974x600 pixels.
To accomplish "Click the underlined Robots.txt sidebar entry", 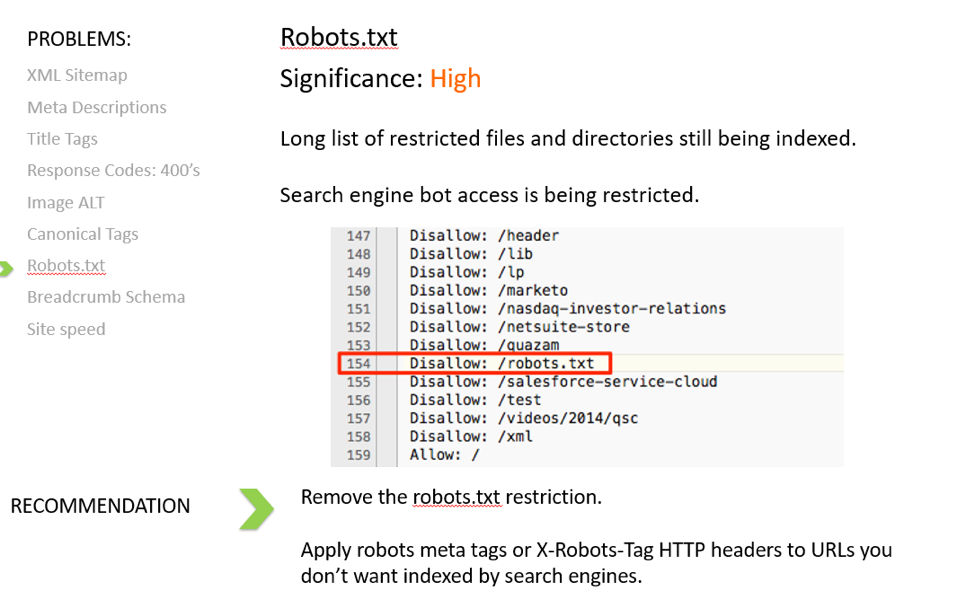I will pos(66,266).
